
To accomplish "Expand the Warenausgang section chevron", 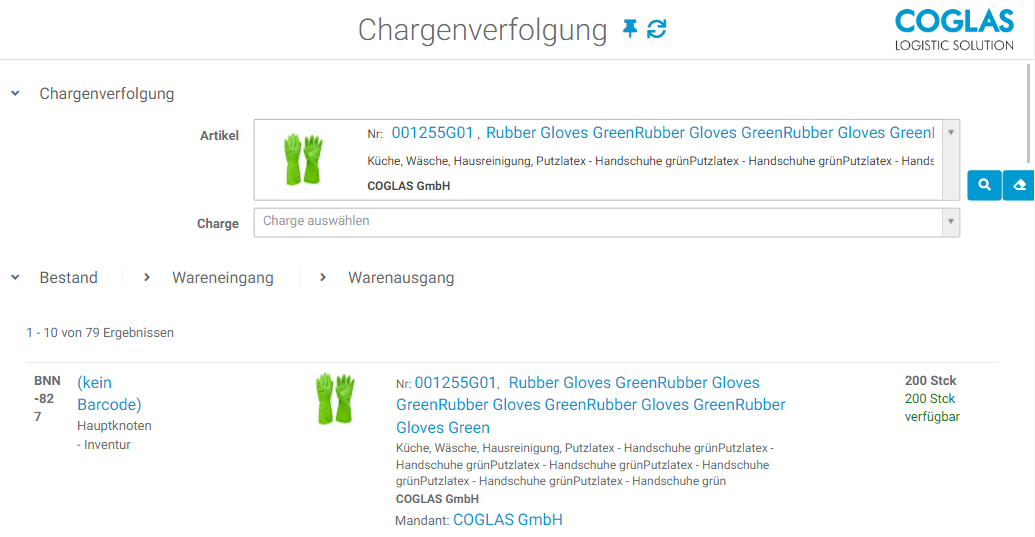I will (x=323, y=278).
